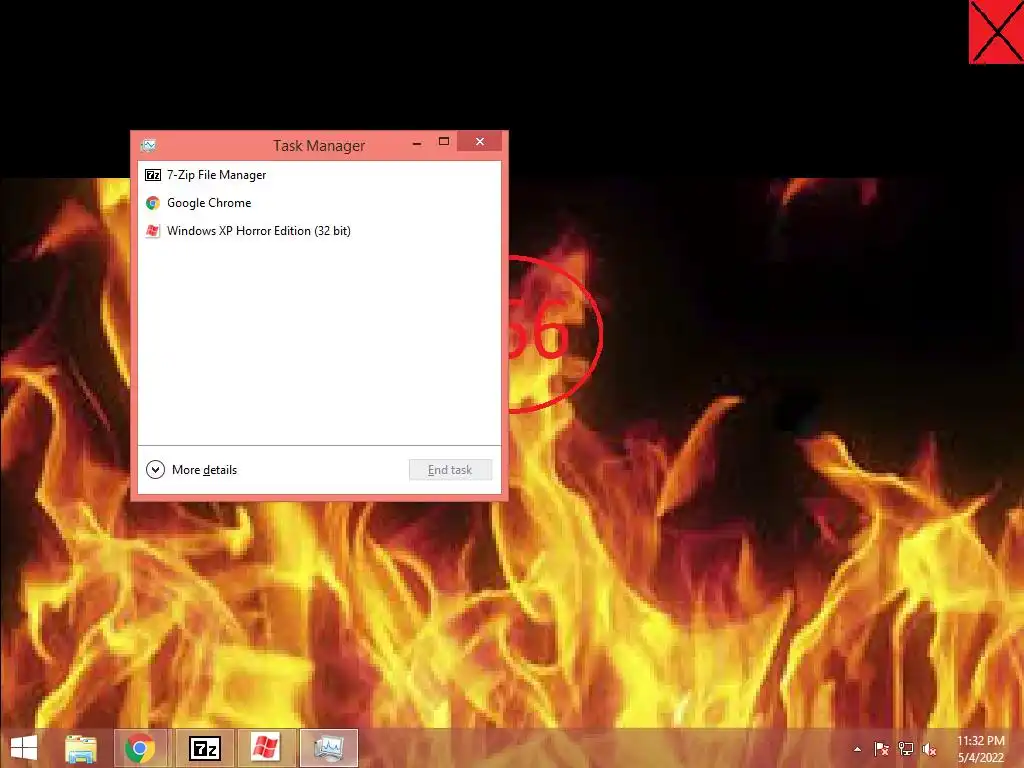1024x768 pixels.
Task: Switch to Google Chrome on the taskbar
Action: pos(140,748)
